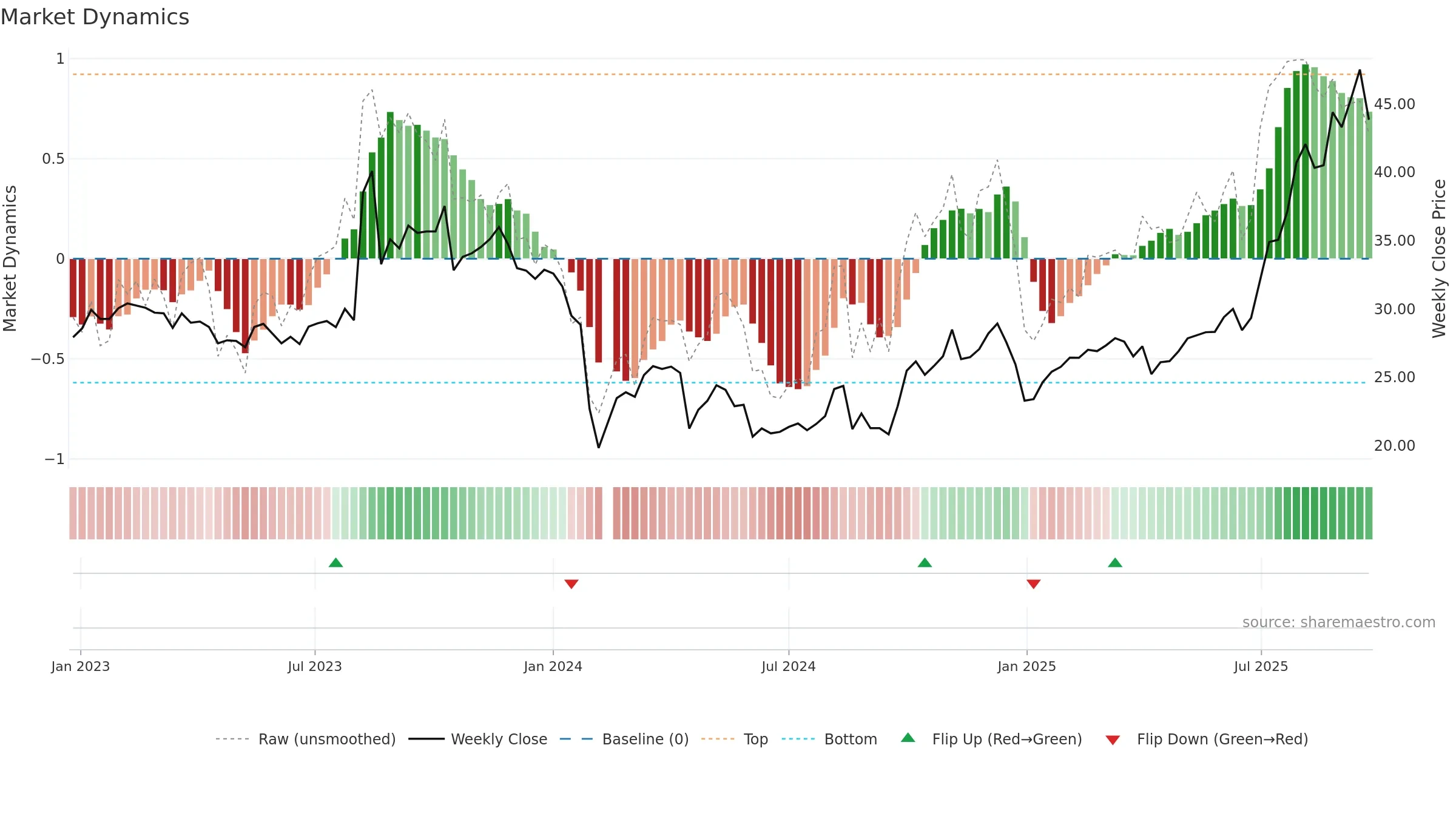Select the Flip Up marker near Jul 2023
The image size is (1456, 819).
(x=336, y=562)
